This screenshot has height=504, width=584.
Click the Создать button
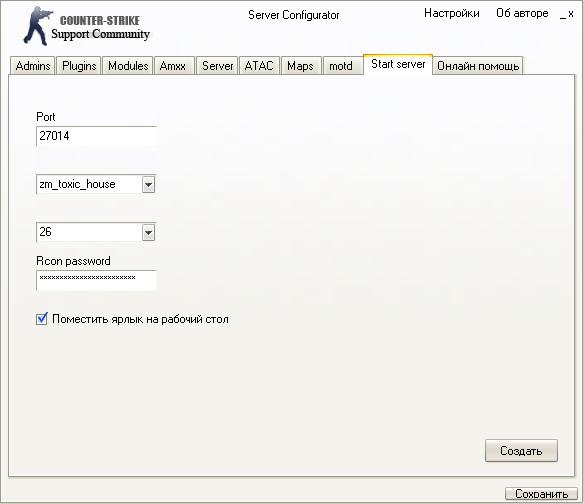point(521,451)
